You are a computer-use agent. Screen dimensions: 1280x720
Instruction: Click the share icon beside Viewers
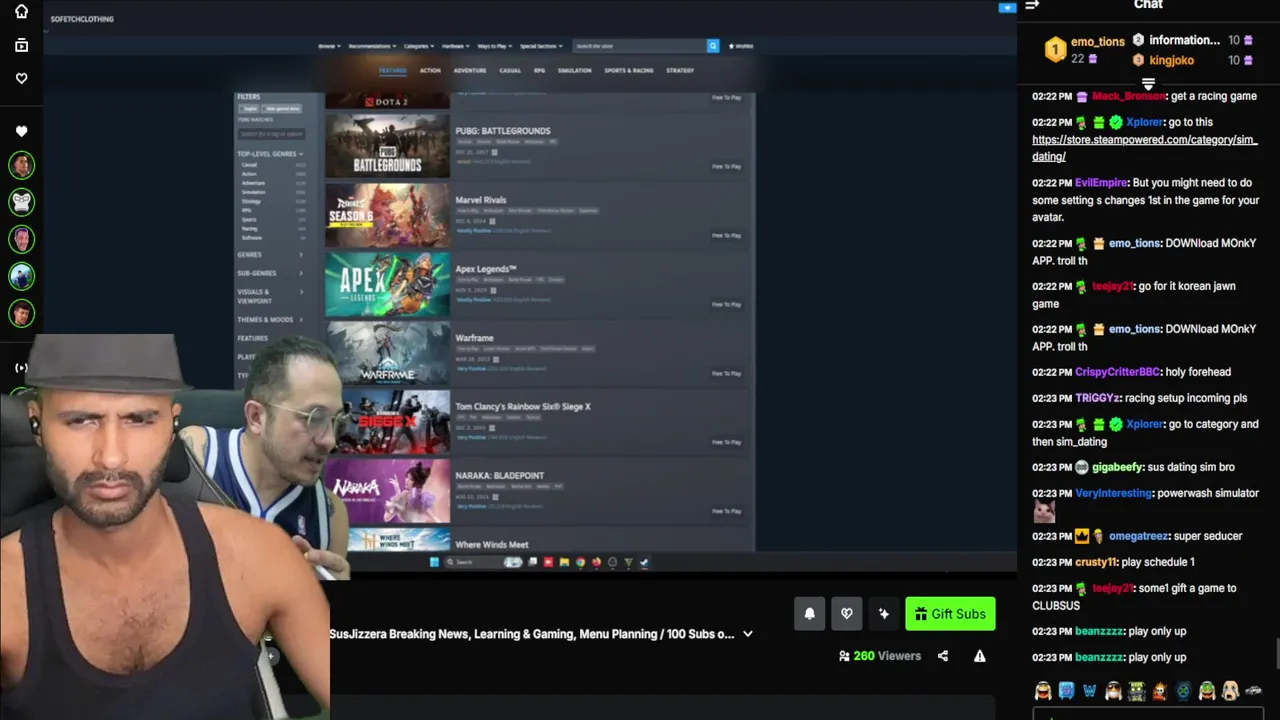[x=943, y=656]
